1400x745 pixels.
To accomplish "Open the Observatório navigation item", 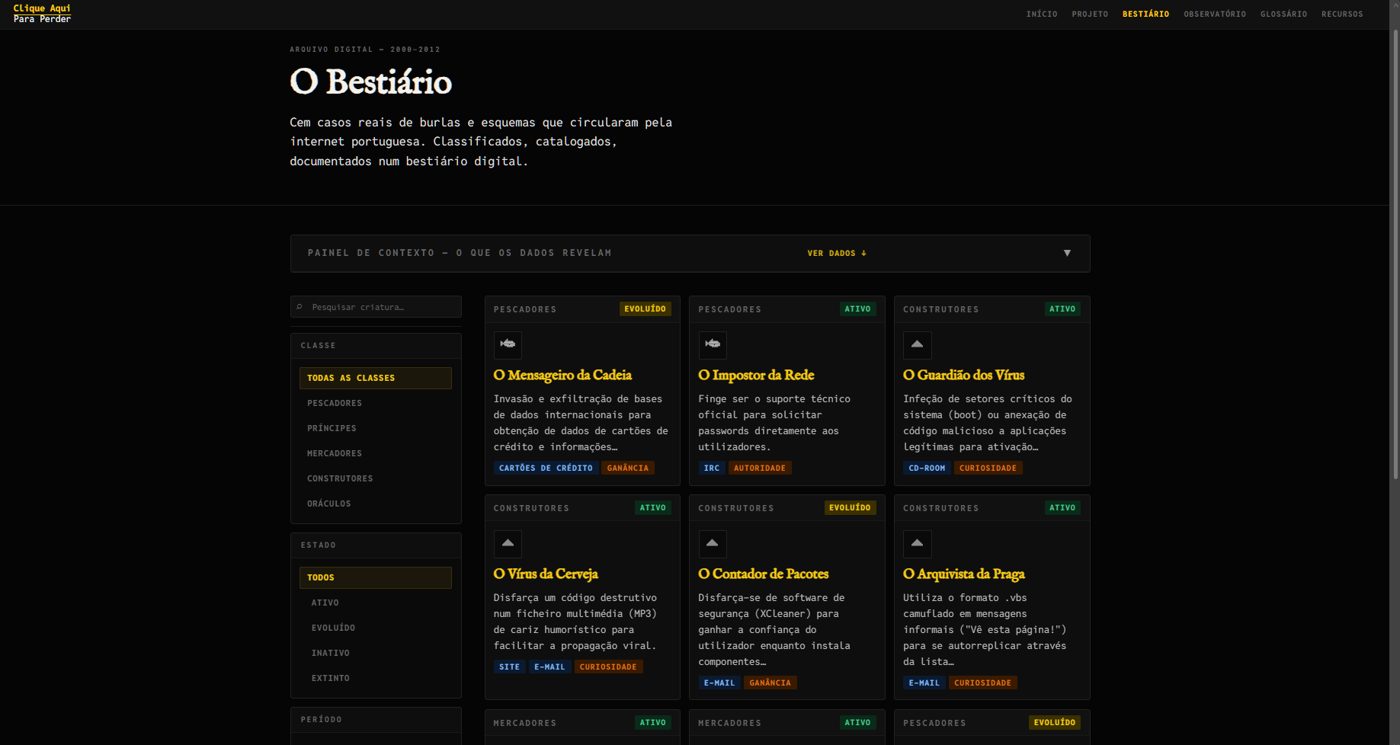I will pos(1215,14).
